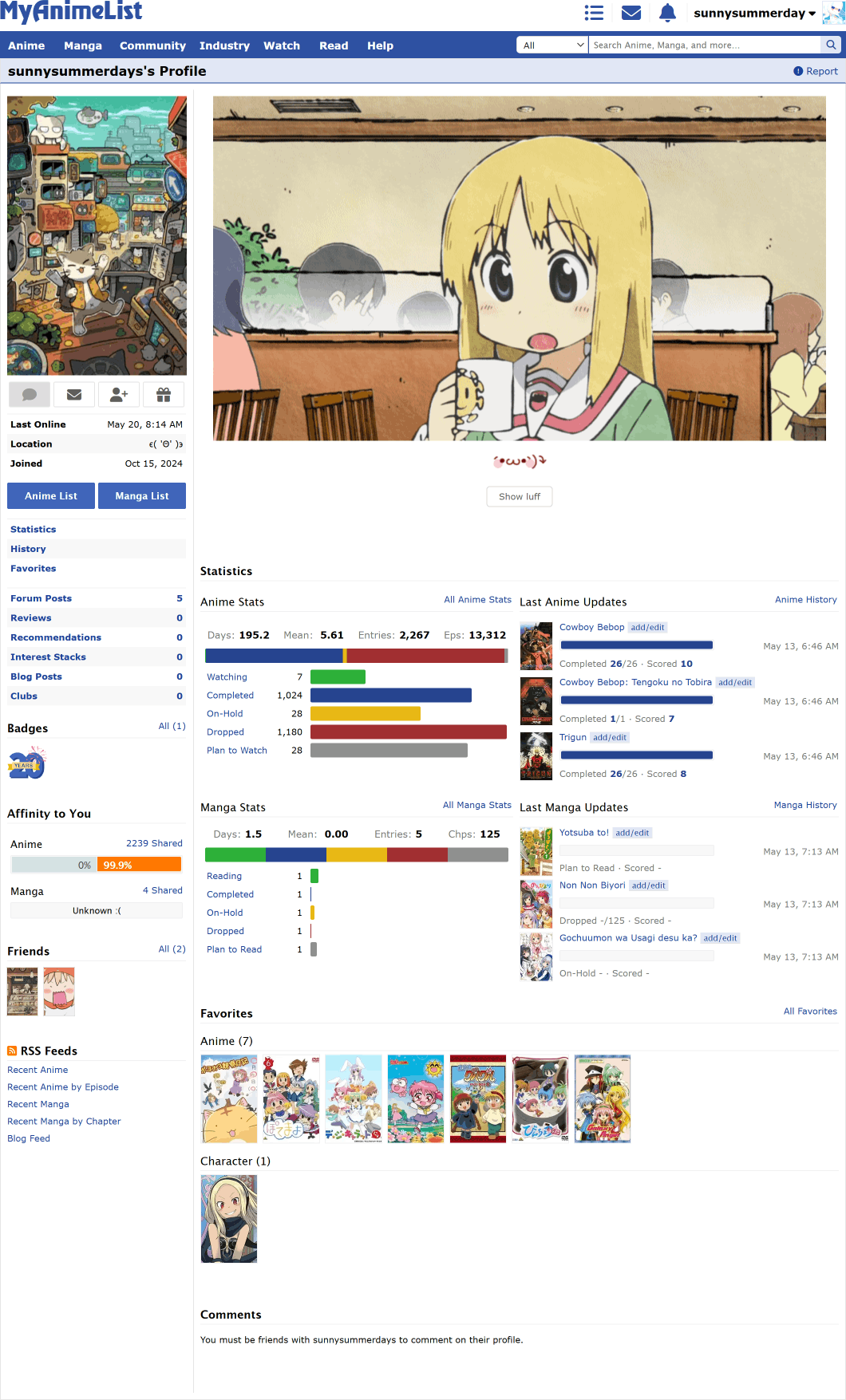Open the Anime menu in navigation bar
Screen dimensions: 846x1400
coord(26,45)
